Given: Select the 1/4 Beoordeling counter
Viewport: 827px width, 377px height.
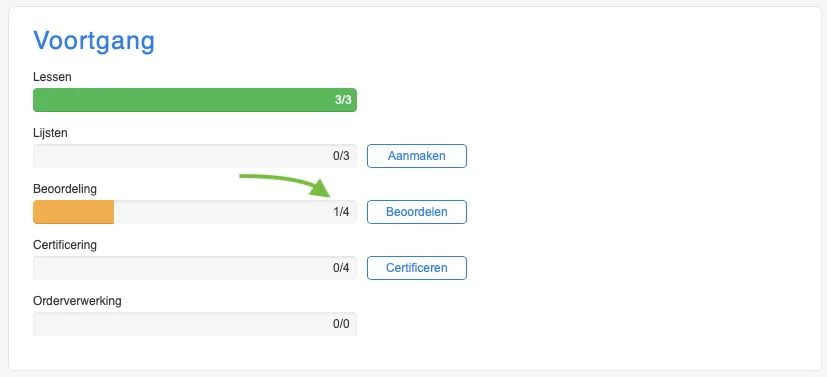Looking at the screenshot, I should tap(341, 212).
